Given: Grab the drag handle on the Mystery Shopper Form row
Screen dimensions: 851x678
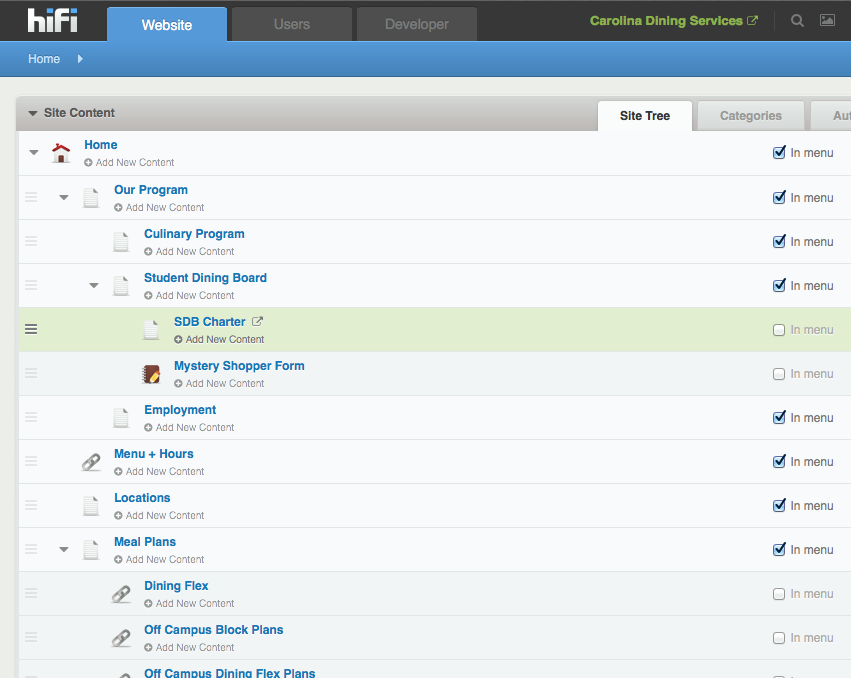Looking at the screenshot, I should (x=31, y=373).
